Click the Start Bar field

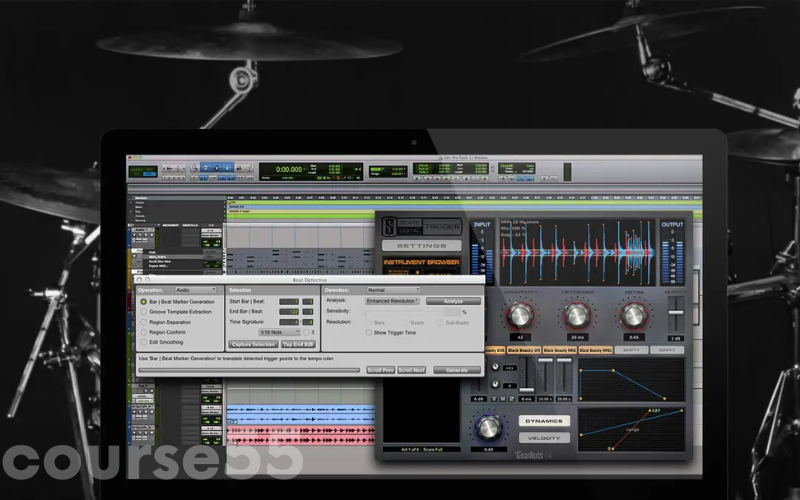point(289,302)
